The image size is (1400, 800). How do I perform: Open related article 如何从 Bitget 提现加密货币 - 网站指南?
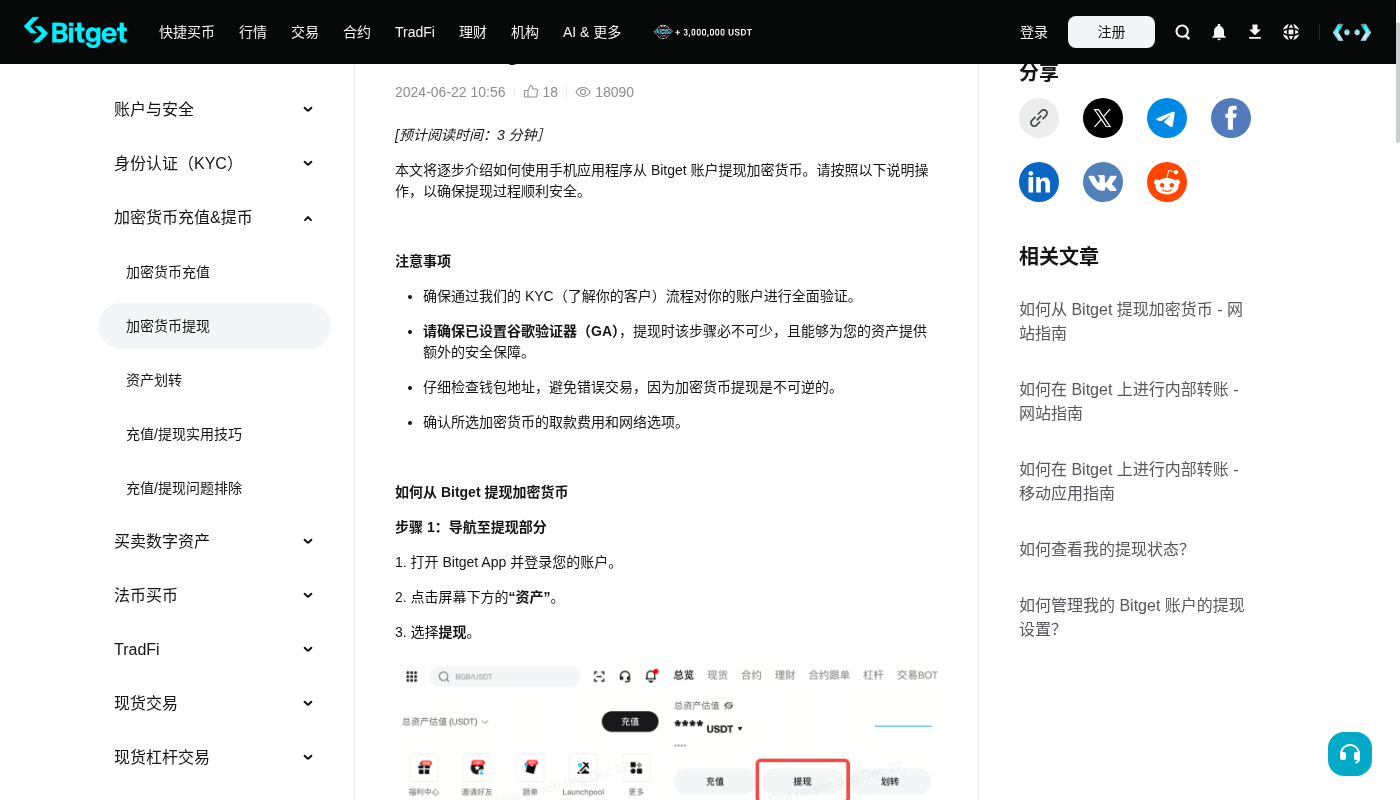1131,321
